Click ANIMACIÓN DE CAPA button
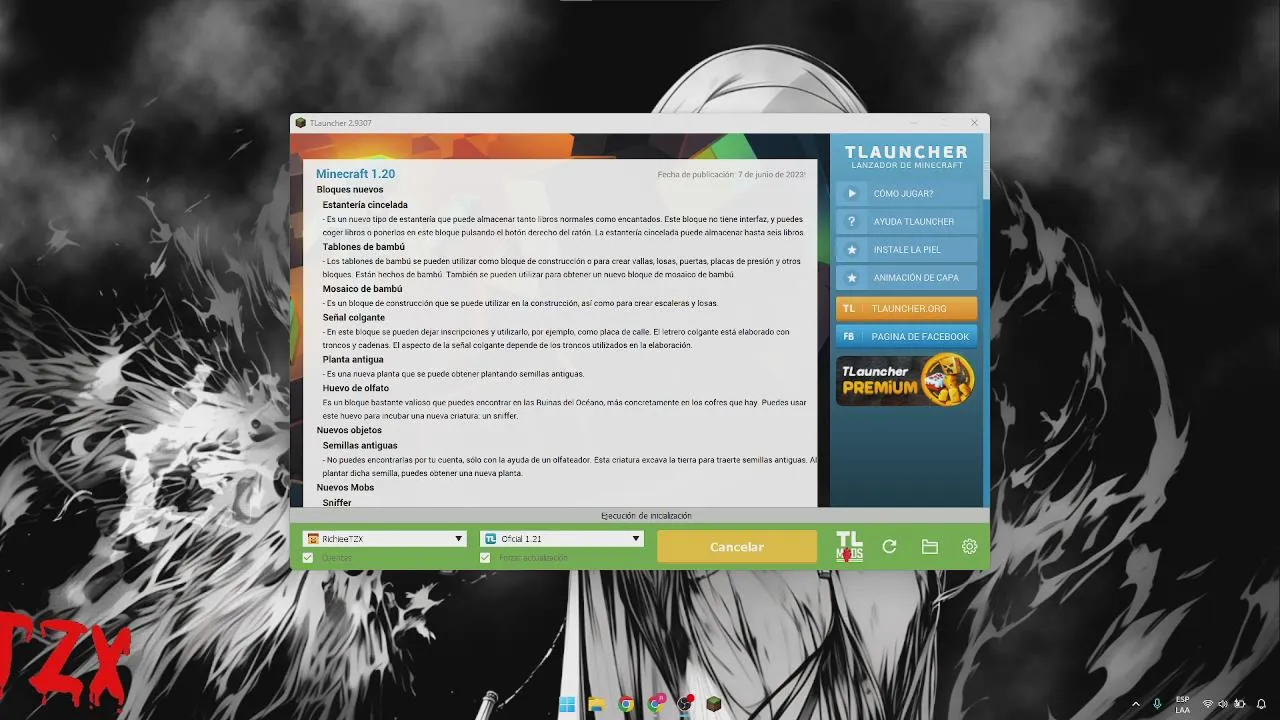 point(906,278)
